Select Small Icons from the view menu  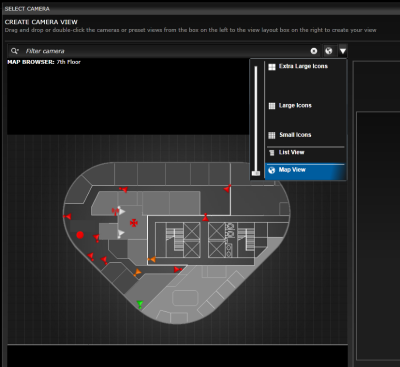(x=295, y=135)
